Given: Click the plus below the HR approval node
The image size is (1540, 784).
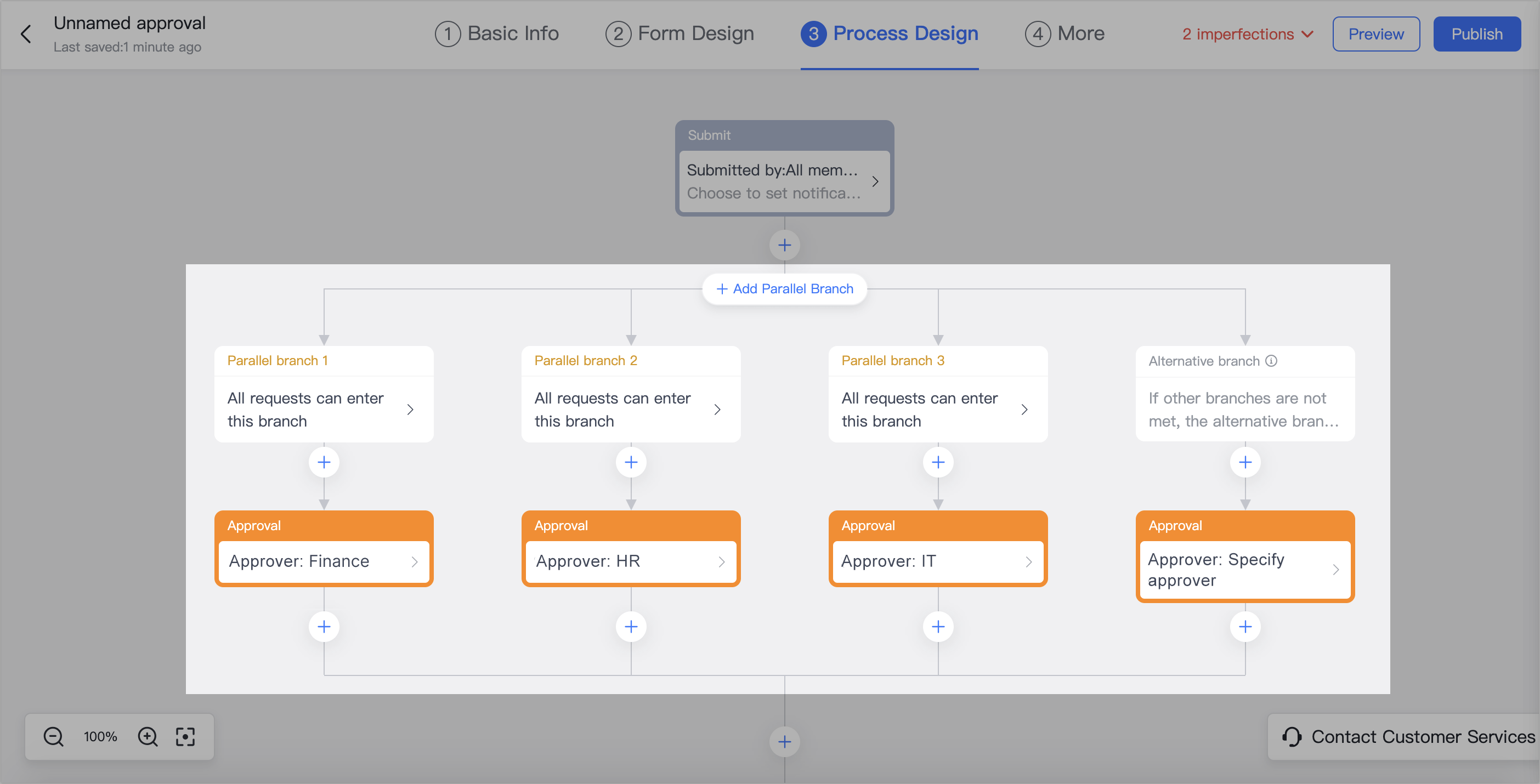Looking at the screenshot, I should point(631,626).
